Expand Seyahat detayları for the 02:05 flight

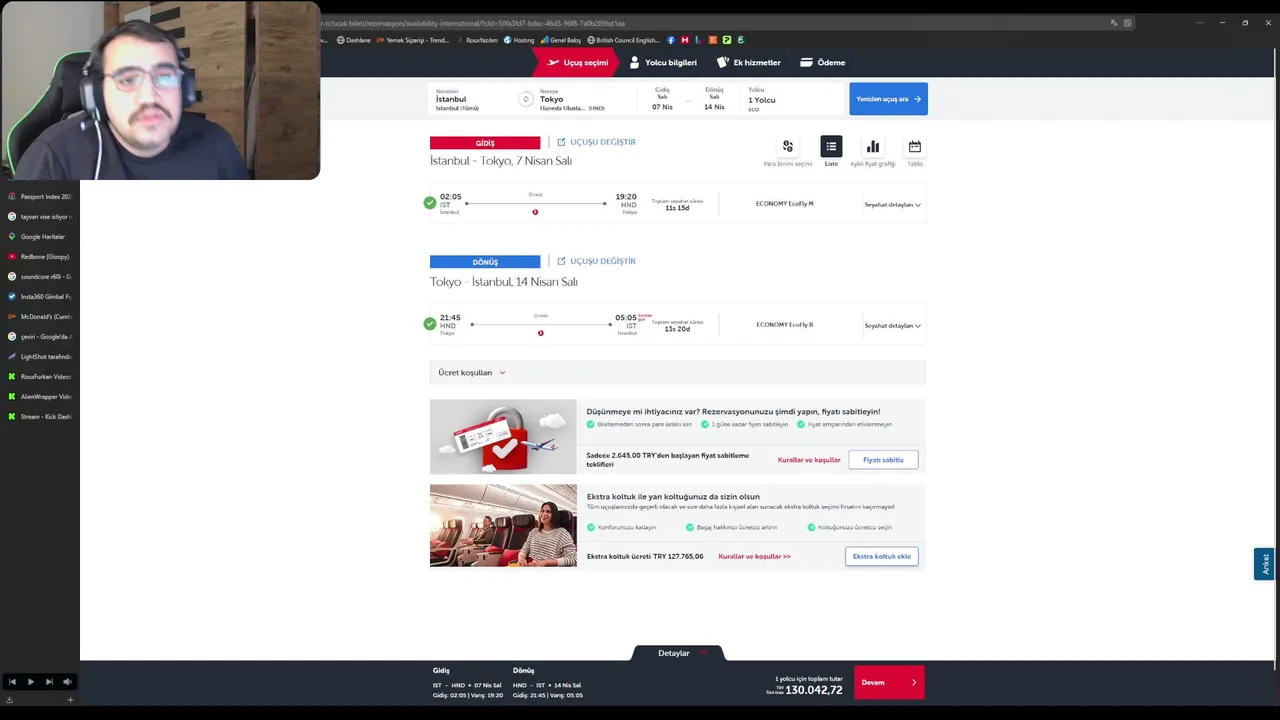[892, 205]
